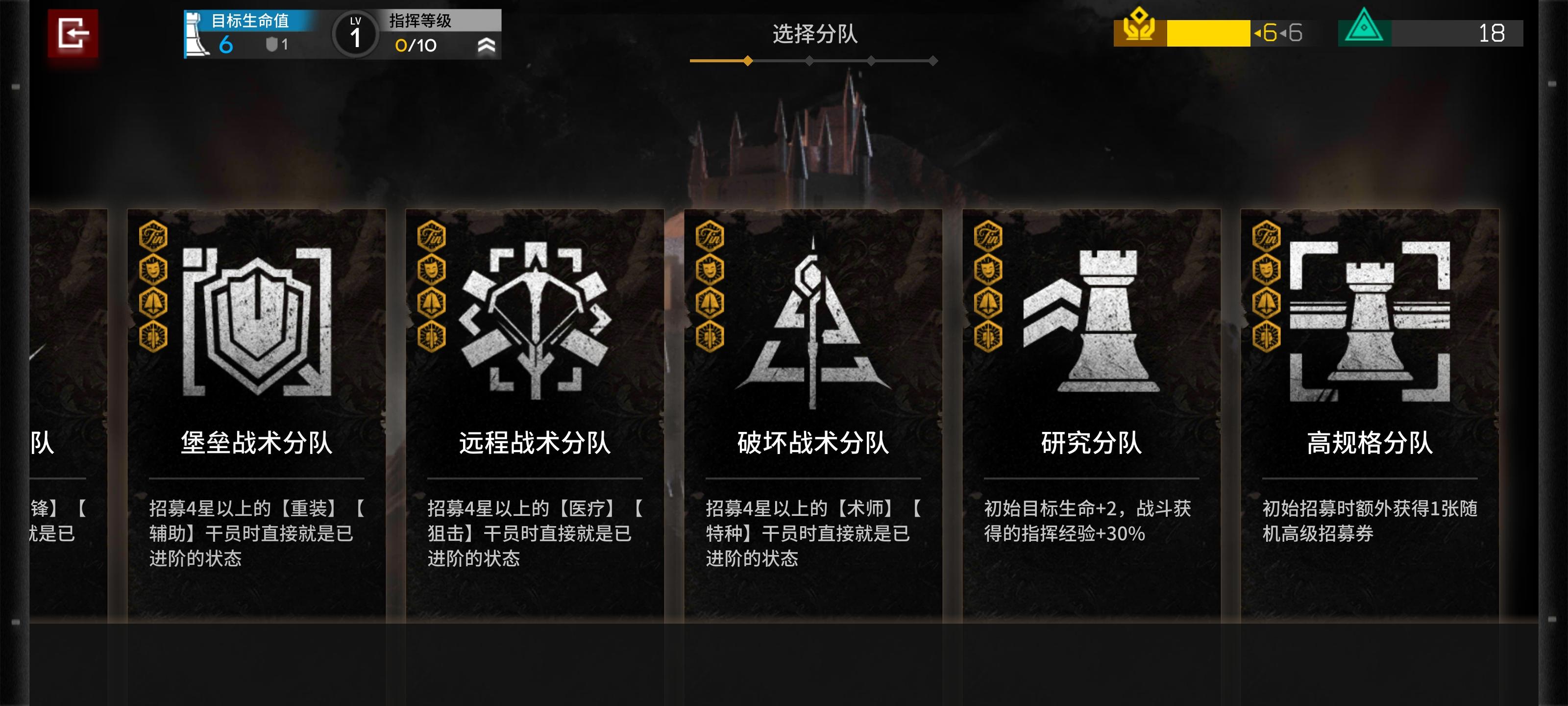Select the framed rook emblem of 高规格分队
Screen dimensions: 1568x706
[x=1370, y=321]
